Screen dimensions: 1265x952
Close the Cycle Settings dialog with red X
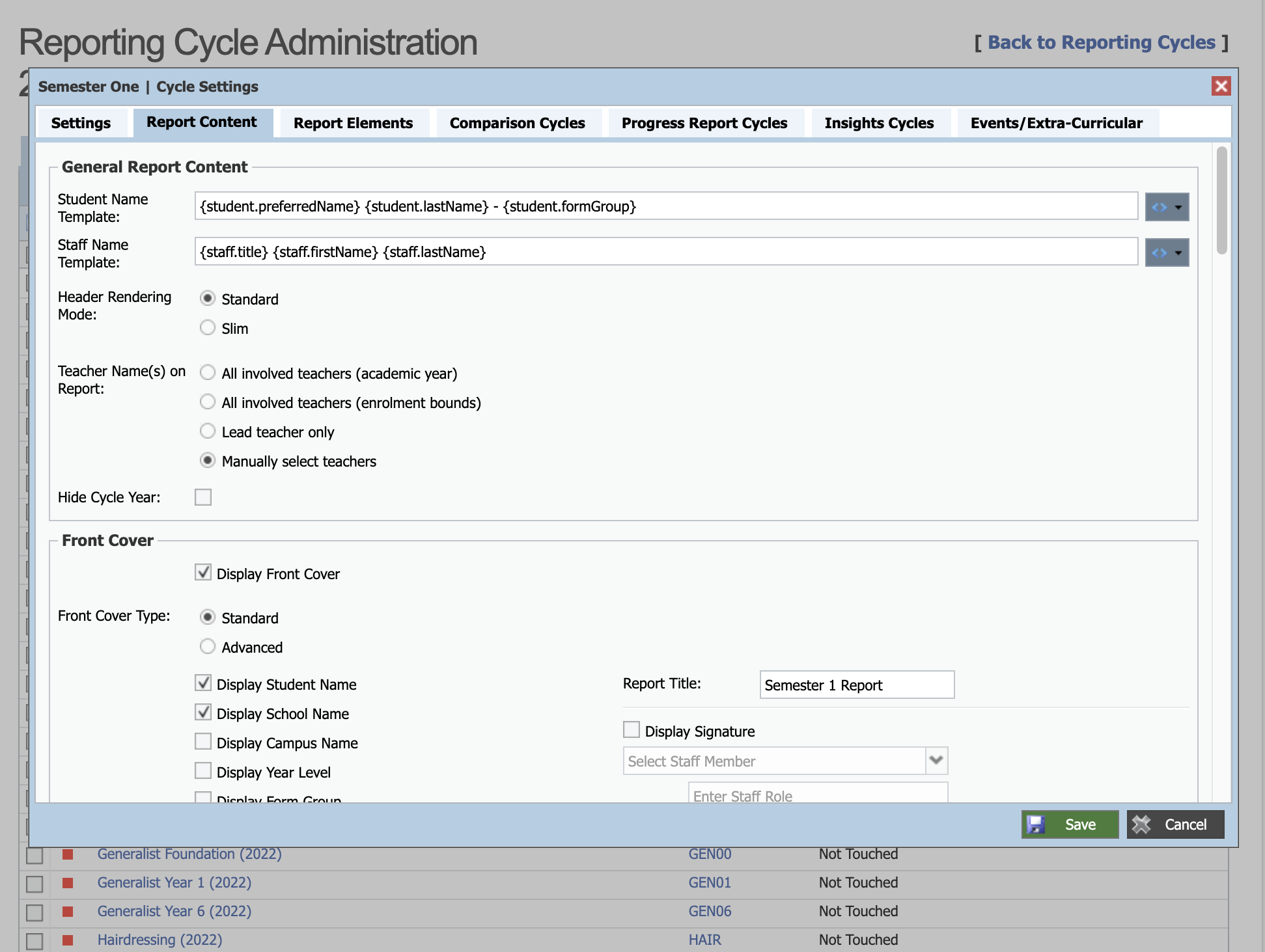click(x=1221, y=87)
